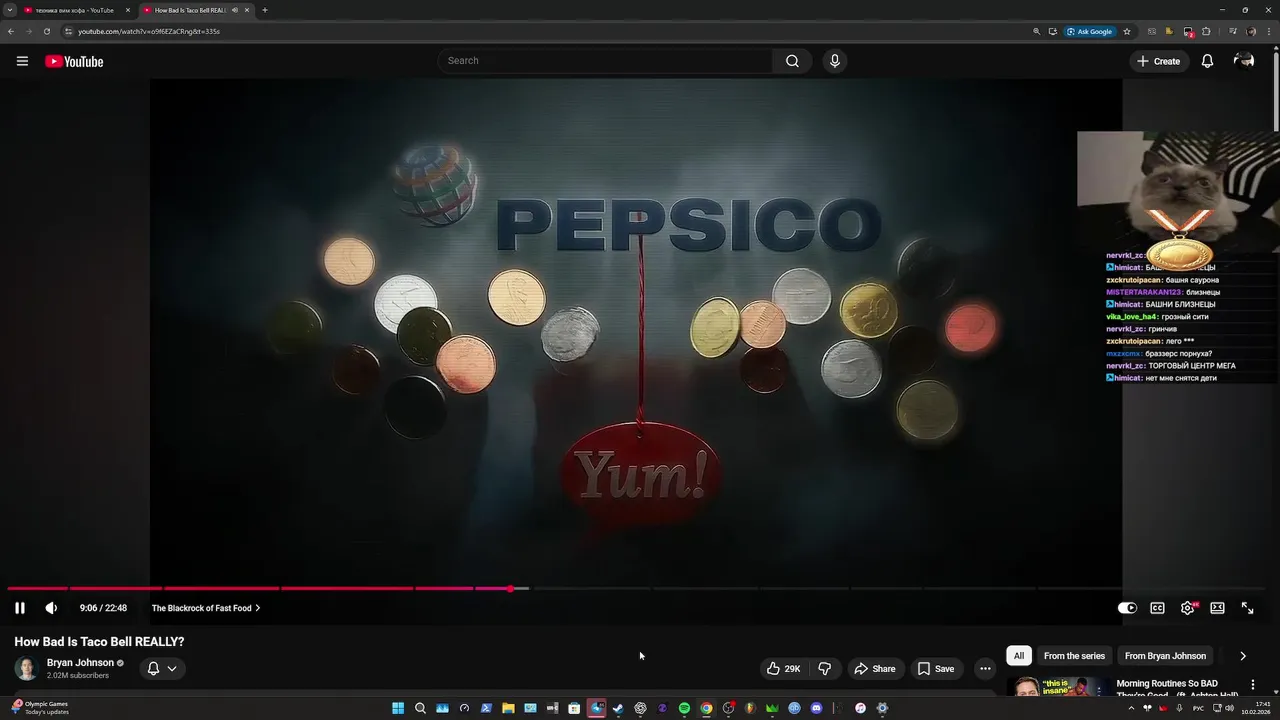Like the video with 29K likes
Image resolution: width=1280 pixels, height=720 pixels.
[783, 668]
